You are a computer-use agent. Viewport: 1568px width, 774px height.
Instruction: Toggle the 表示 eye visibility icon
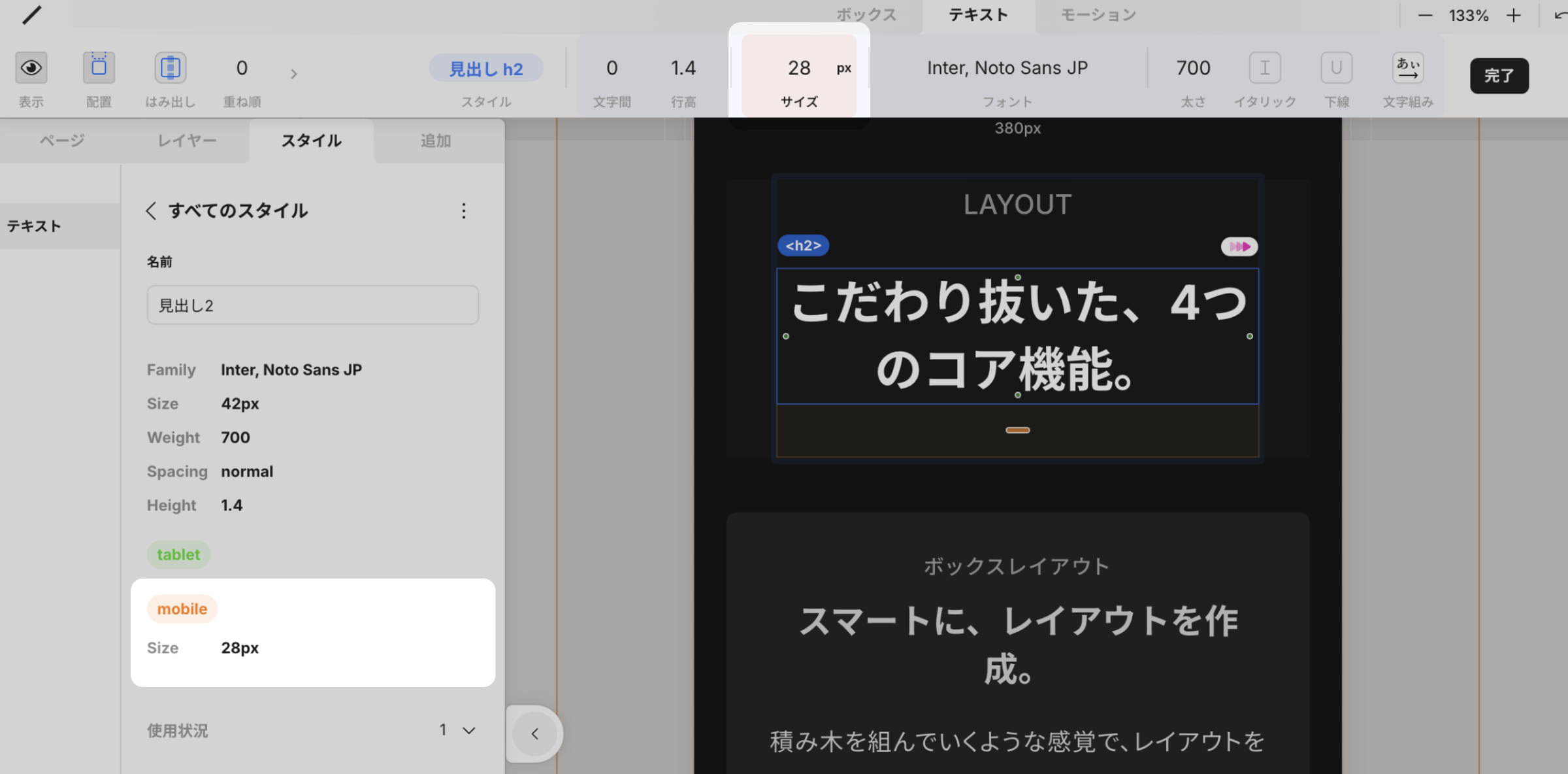pos(31,68)
